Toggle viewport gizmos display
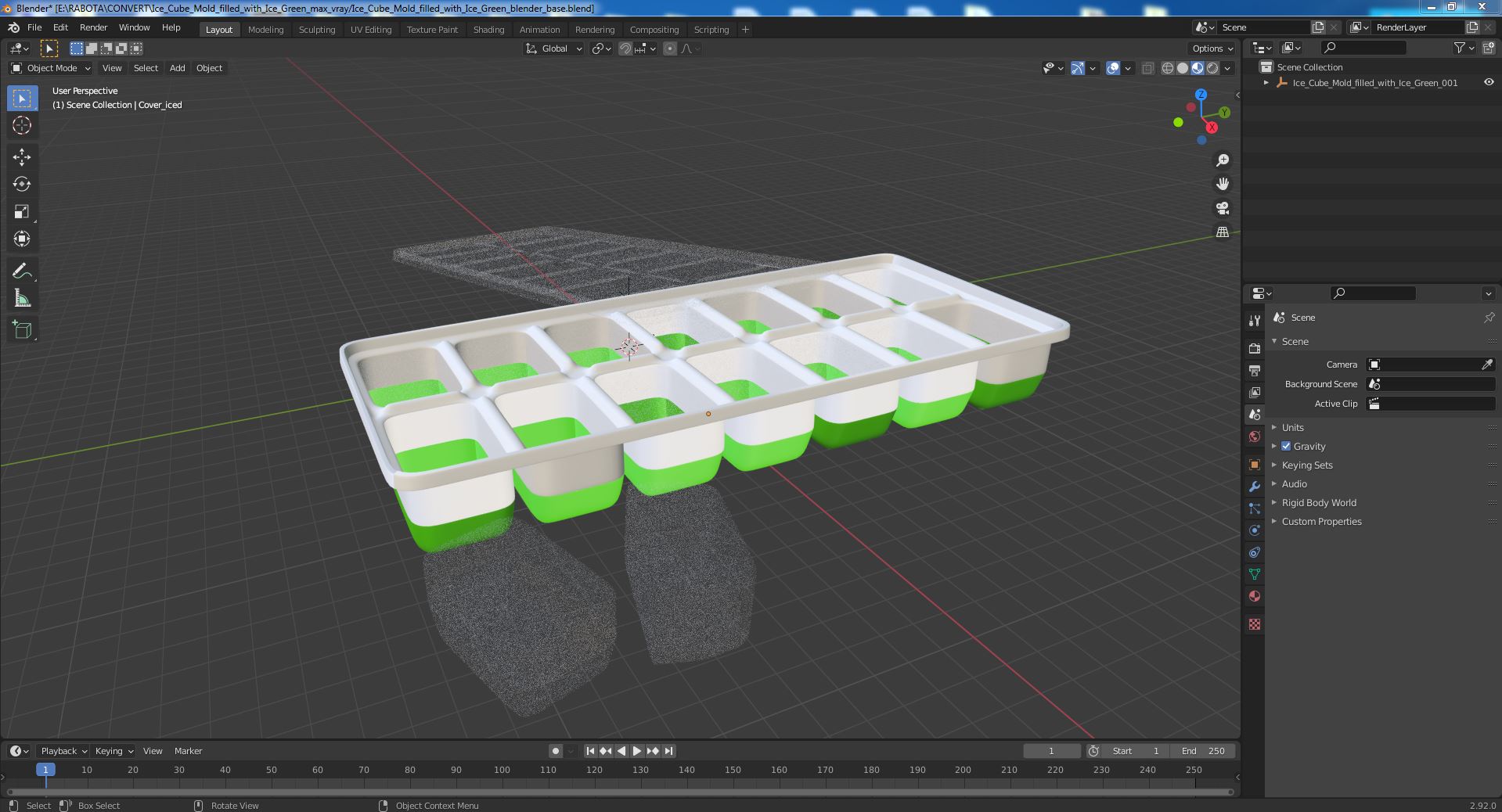Screen dimensions: 1502x812 [1078, 68]
